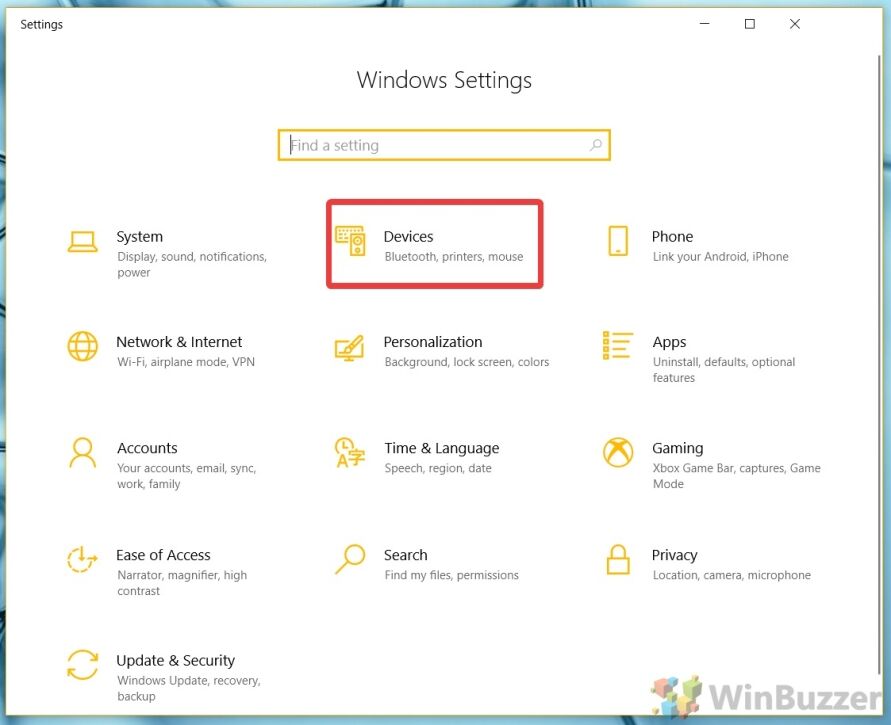Image resolution: width=891 pixels, height=725 pixels.
Task: Click 'Bluetooth, printers, mouse' description
Action: [x=453, y=256]
